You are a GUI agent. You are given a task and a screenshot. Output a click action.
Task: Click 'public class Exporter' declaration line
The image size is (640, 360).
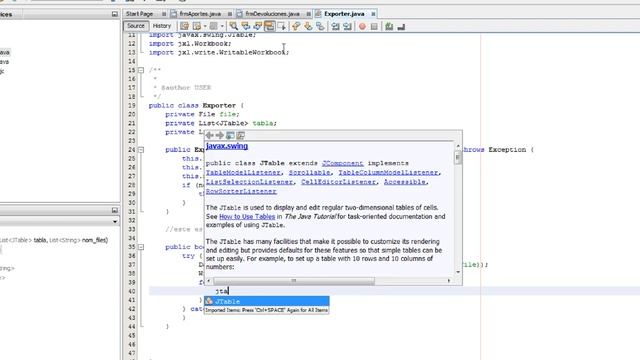196,105
